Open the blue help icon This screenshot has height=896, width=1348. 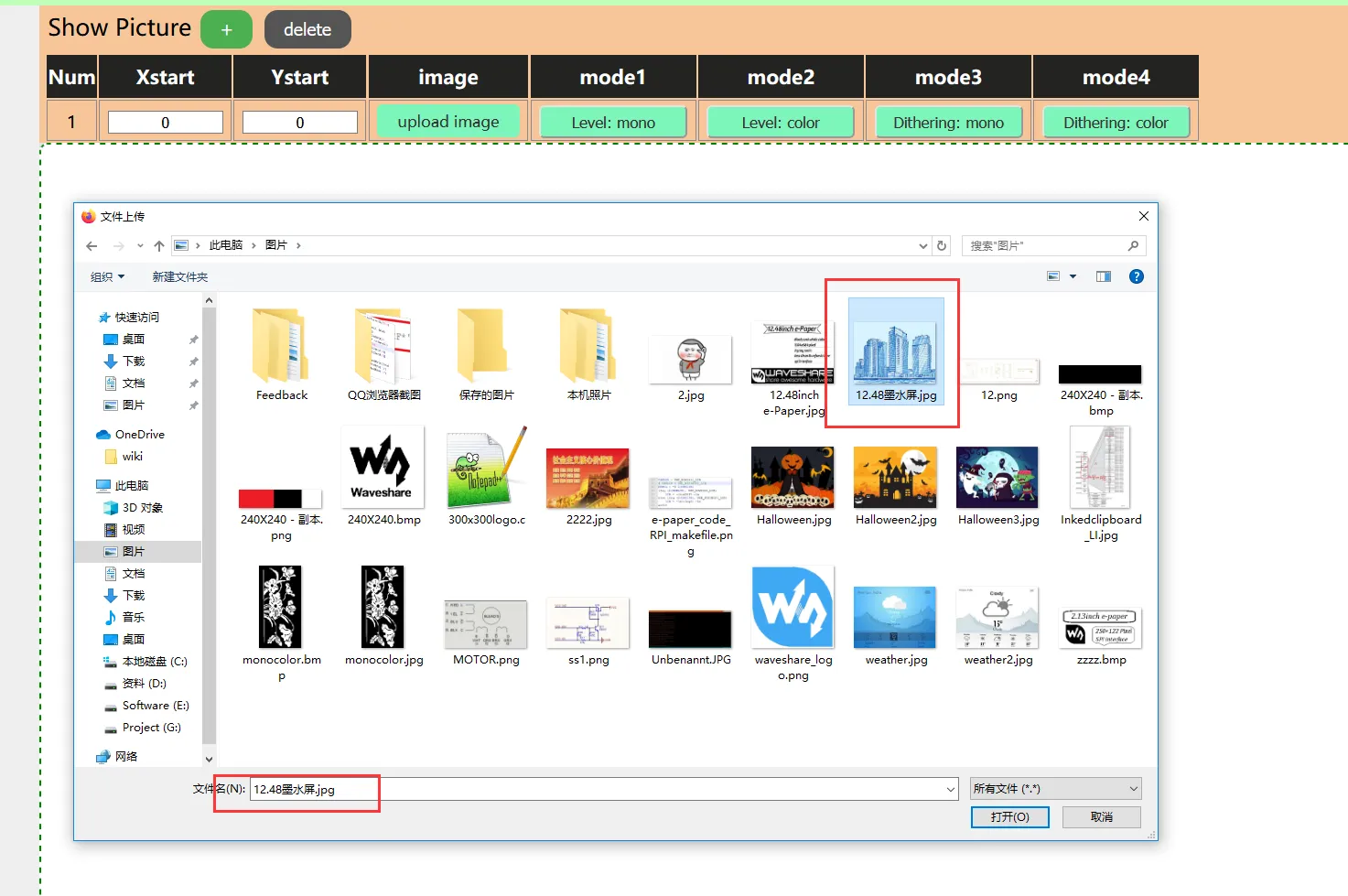pyautogui.click(x=1137, y=276)
